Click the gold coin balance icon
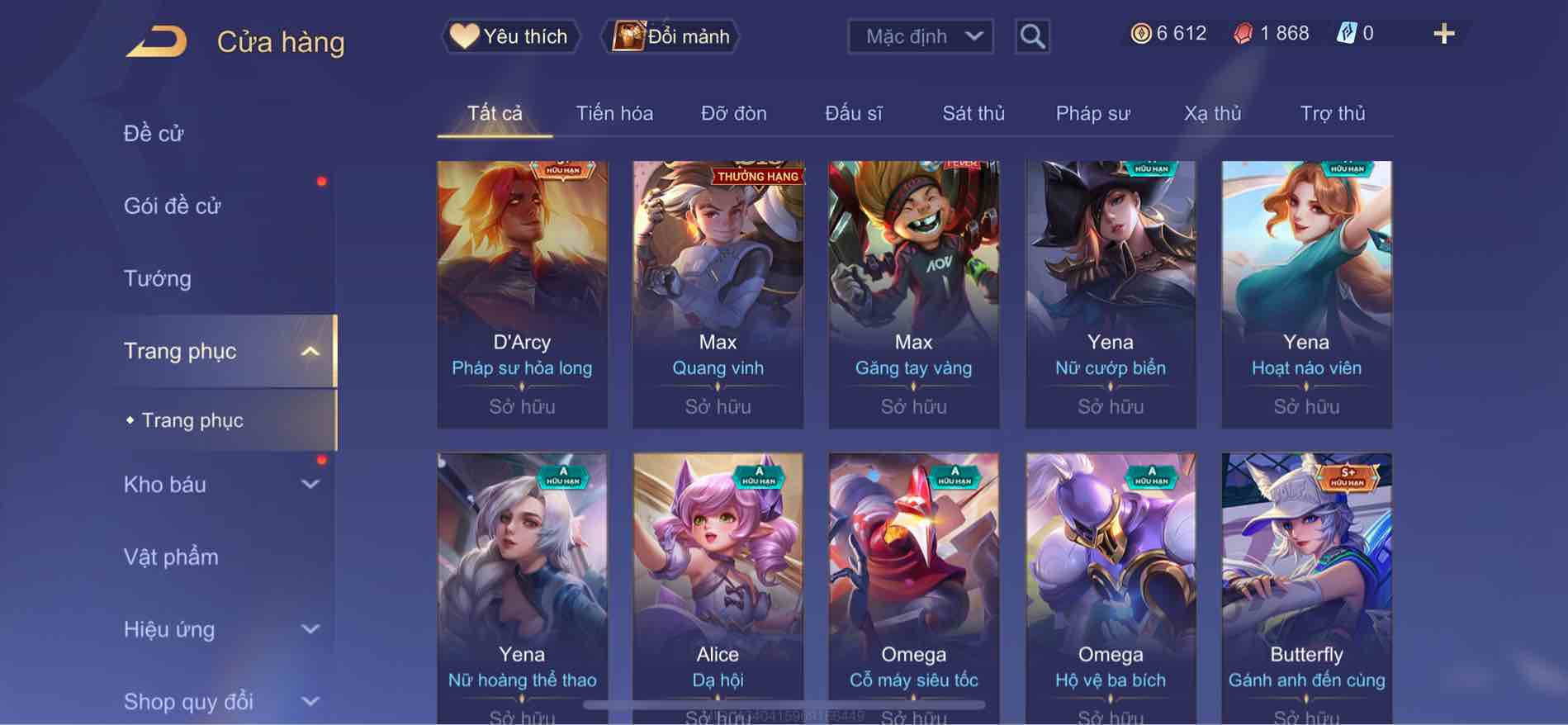Screen dimensions: 1568x725 click(x=1140, y=34)
